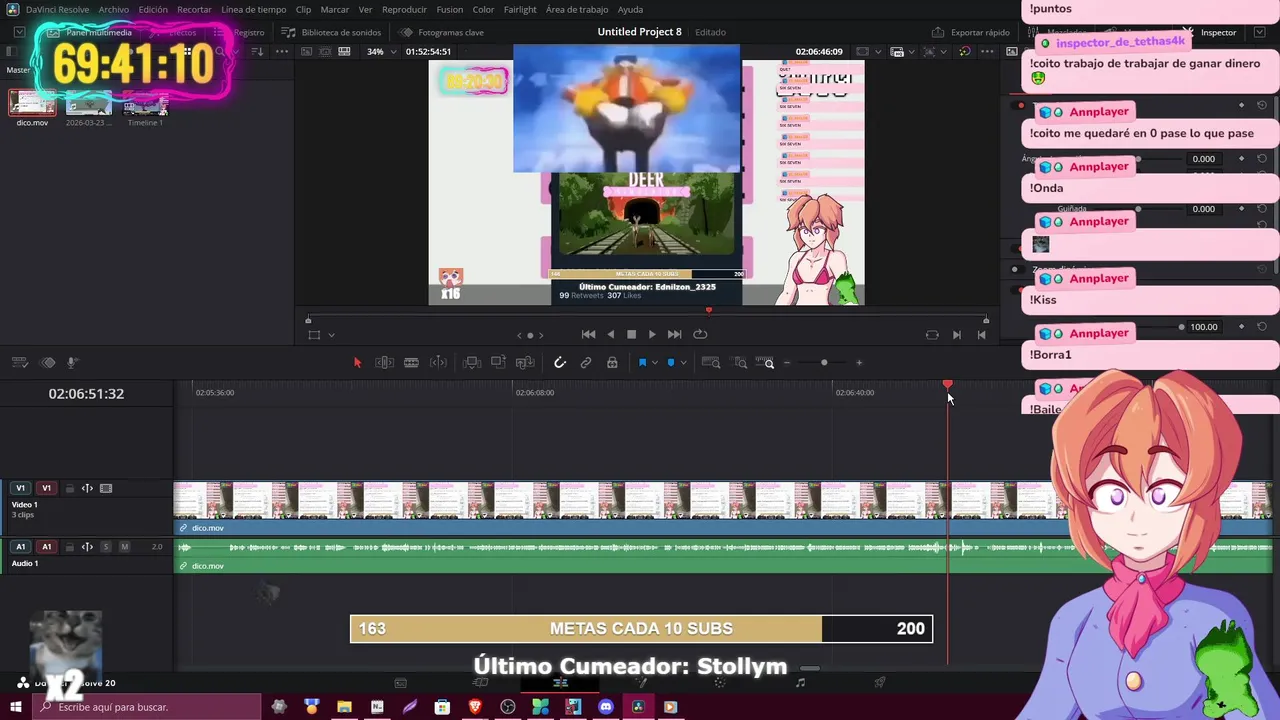Screen dimensions: 1280x720
Task: Open the Recortar menu
Action: click(194, 9)
